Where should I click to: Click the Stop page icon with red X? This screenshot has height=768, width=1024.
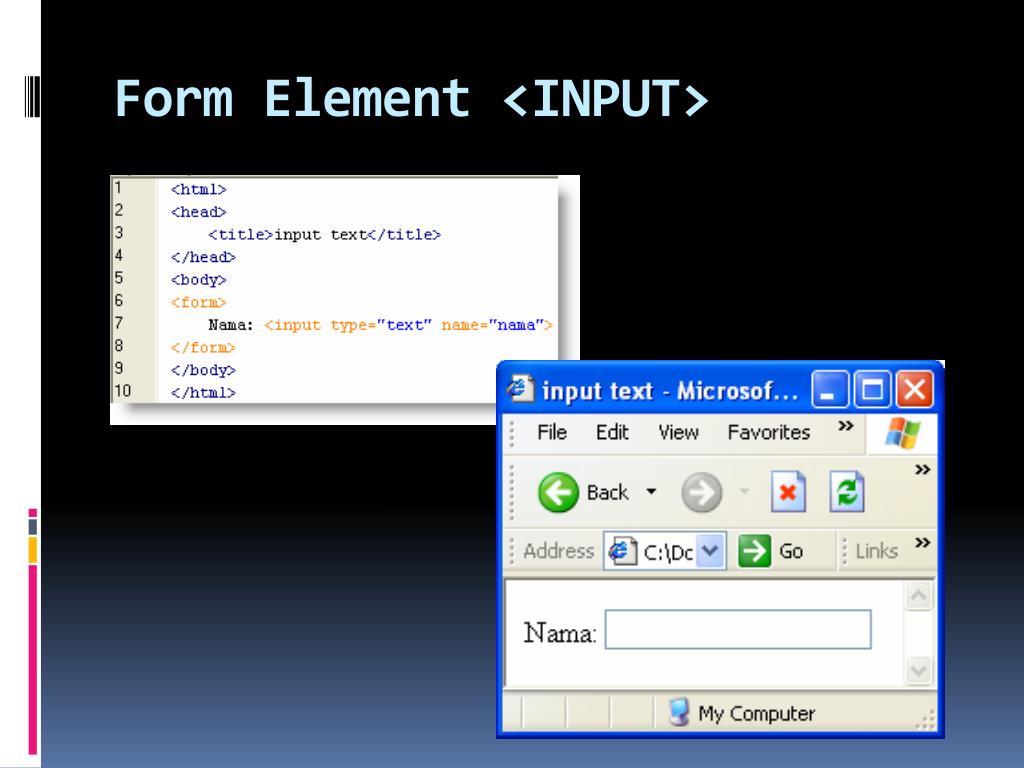coord(788,492)
